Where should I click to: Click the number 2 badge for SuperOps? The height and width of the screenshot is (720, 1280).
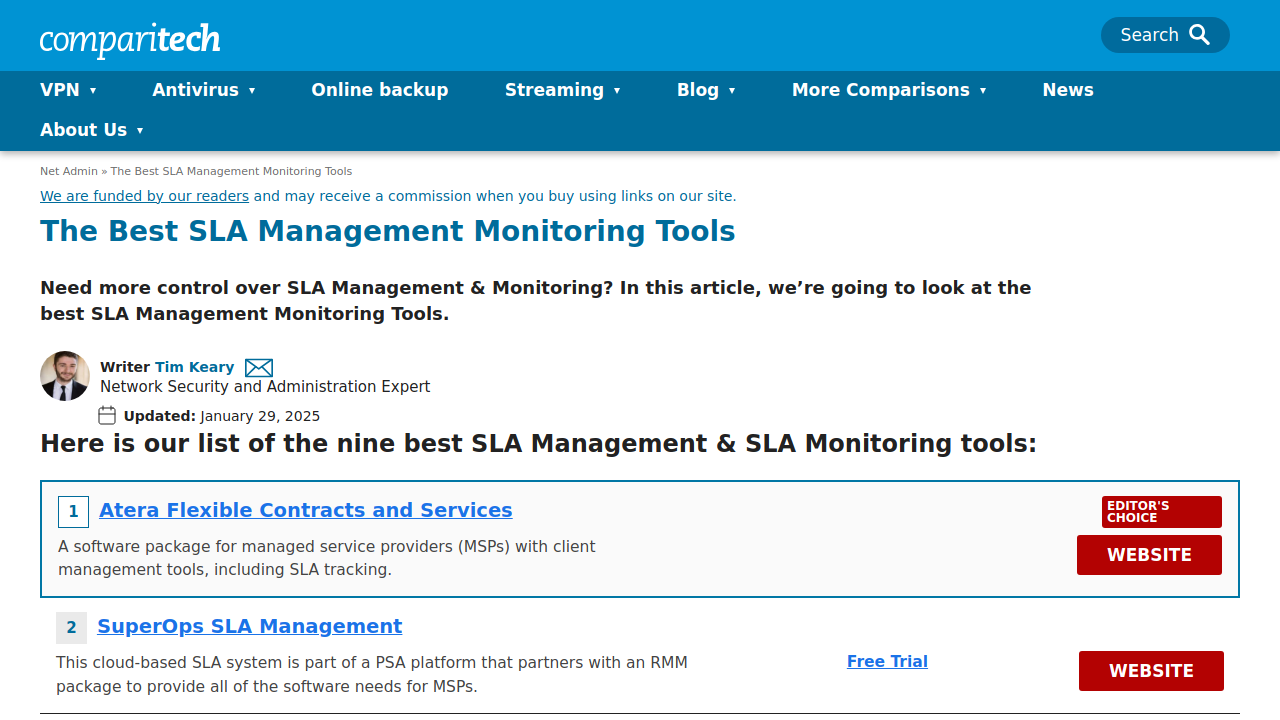point(71,628)
